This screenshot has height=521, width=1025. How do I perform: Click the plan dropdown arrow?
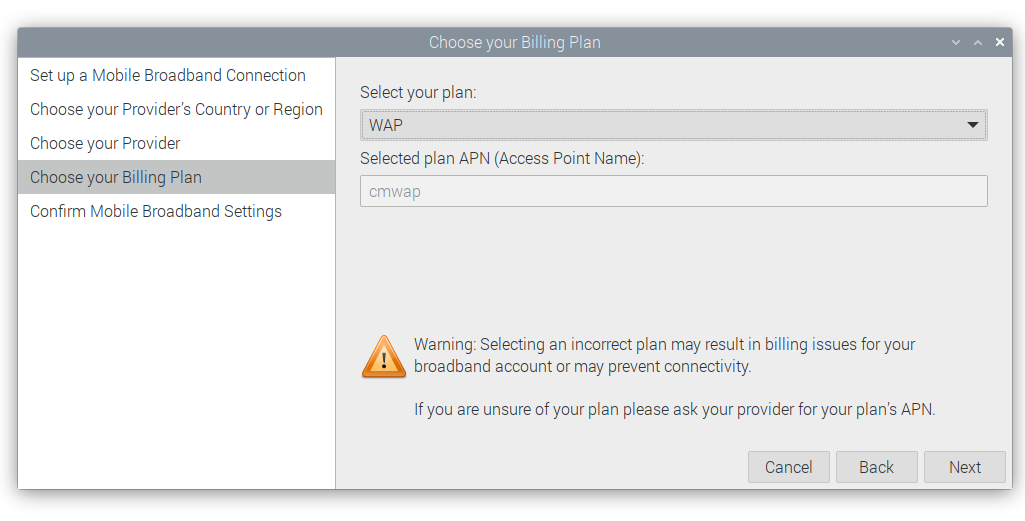click(973, 125)
